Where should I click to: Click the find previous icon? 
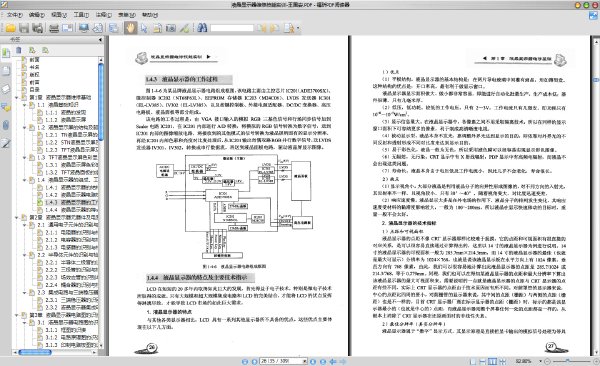coord(262,28)
